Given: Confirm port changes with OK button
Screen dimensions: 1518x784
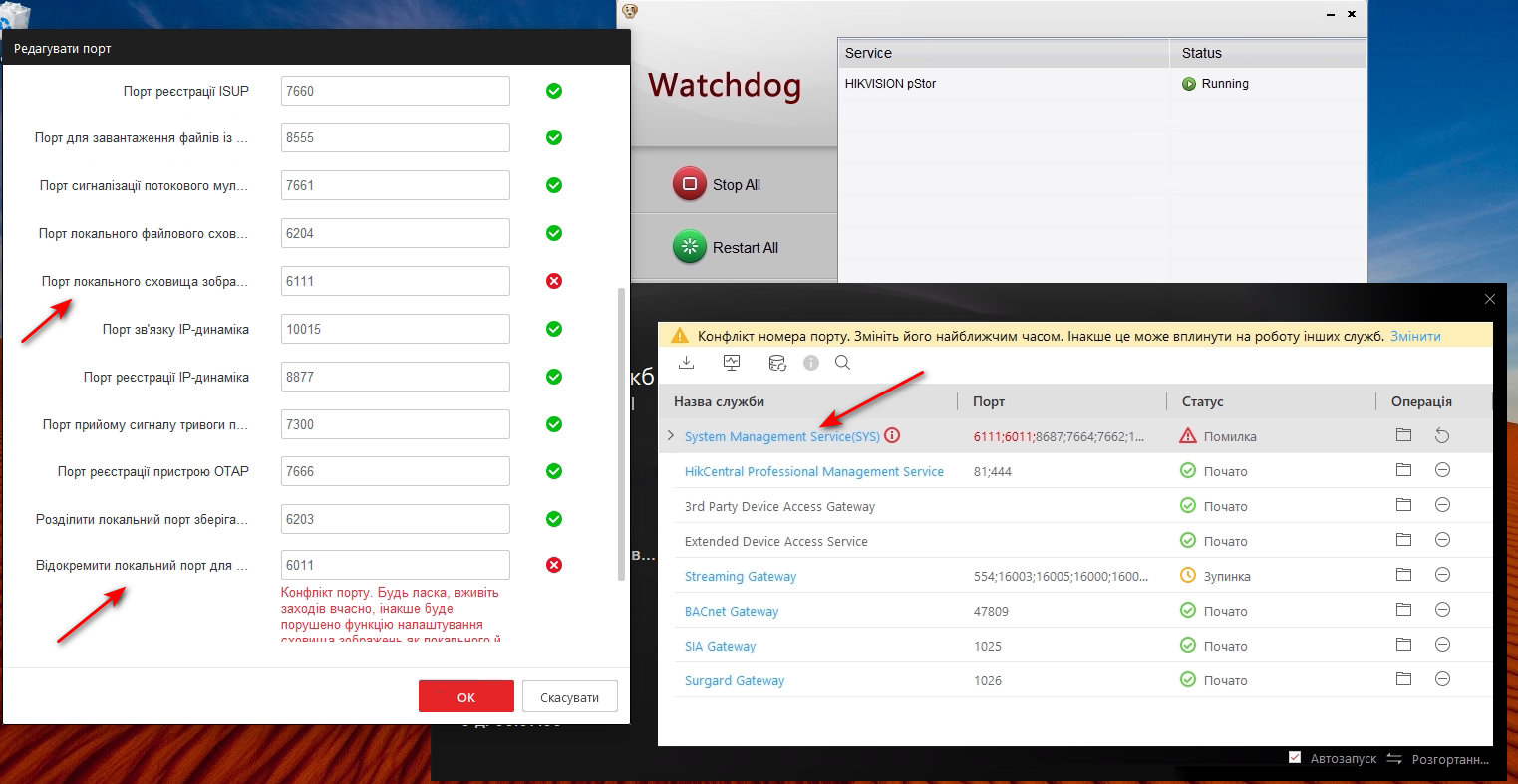Looking at the screenshot, I should 466,697.
